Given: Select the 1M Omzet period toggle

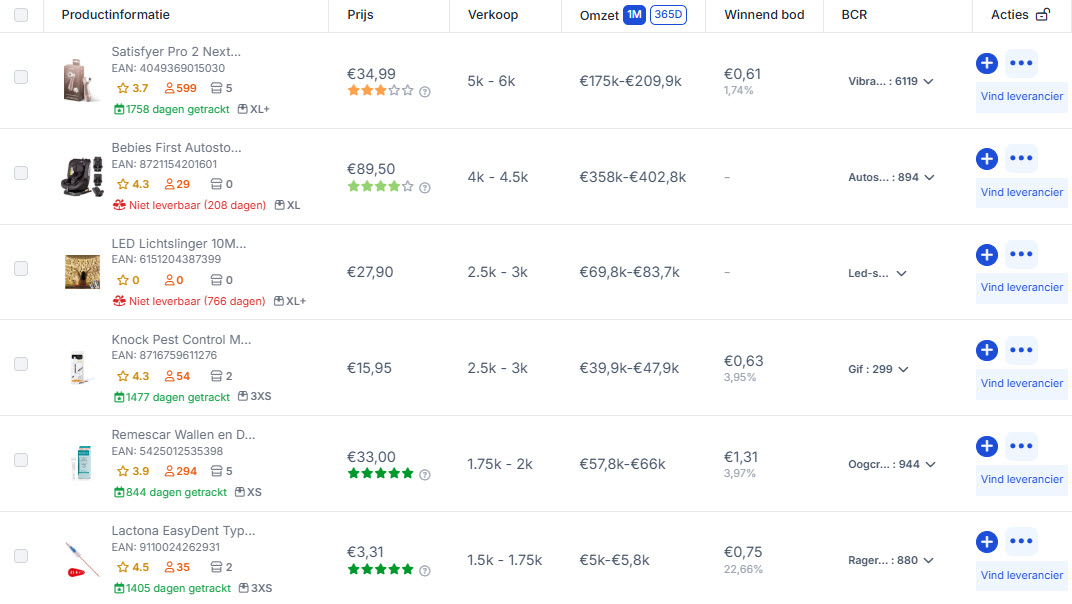Looking at the screenshot, I should (634, 14).
